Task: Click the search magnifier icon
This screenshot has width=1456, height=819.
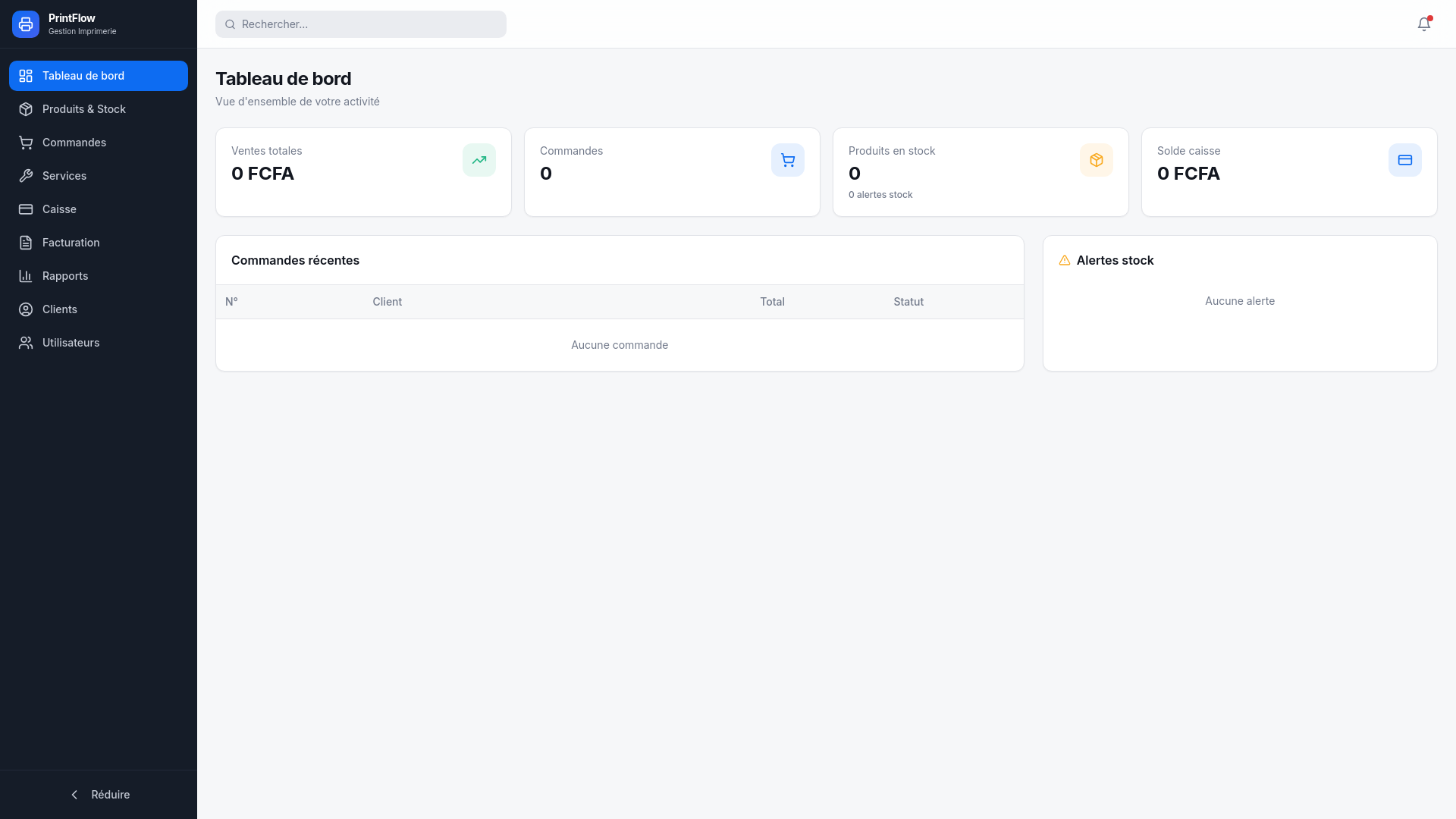Action: tap(230, 24)
